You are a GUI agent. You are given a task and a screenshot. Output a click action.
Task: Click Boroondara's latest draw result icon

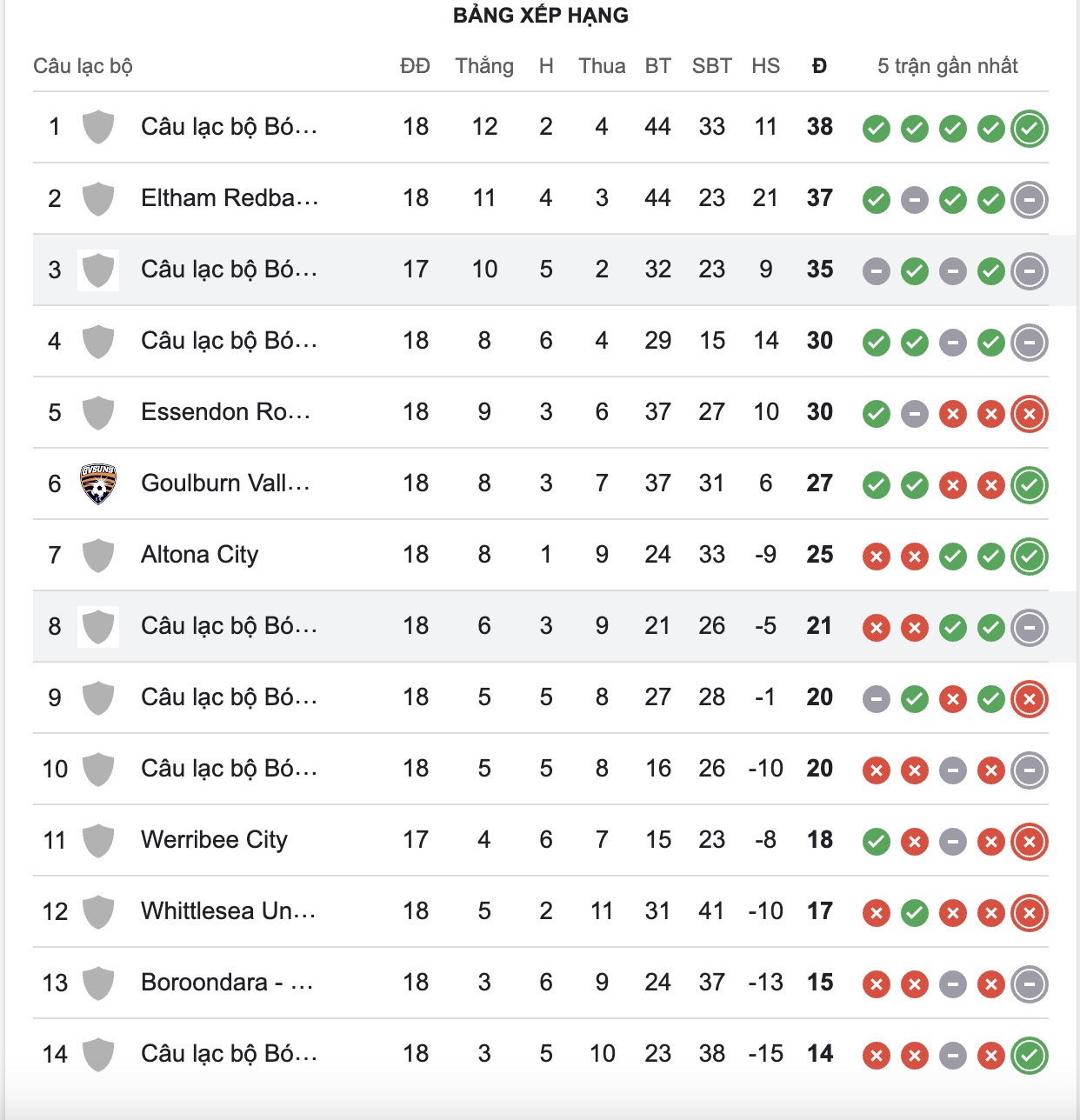tap(1030, 984)
